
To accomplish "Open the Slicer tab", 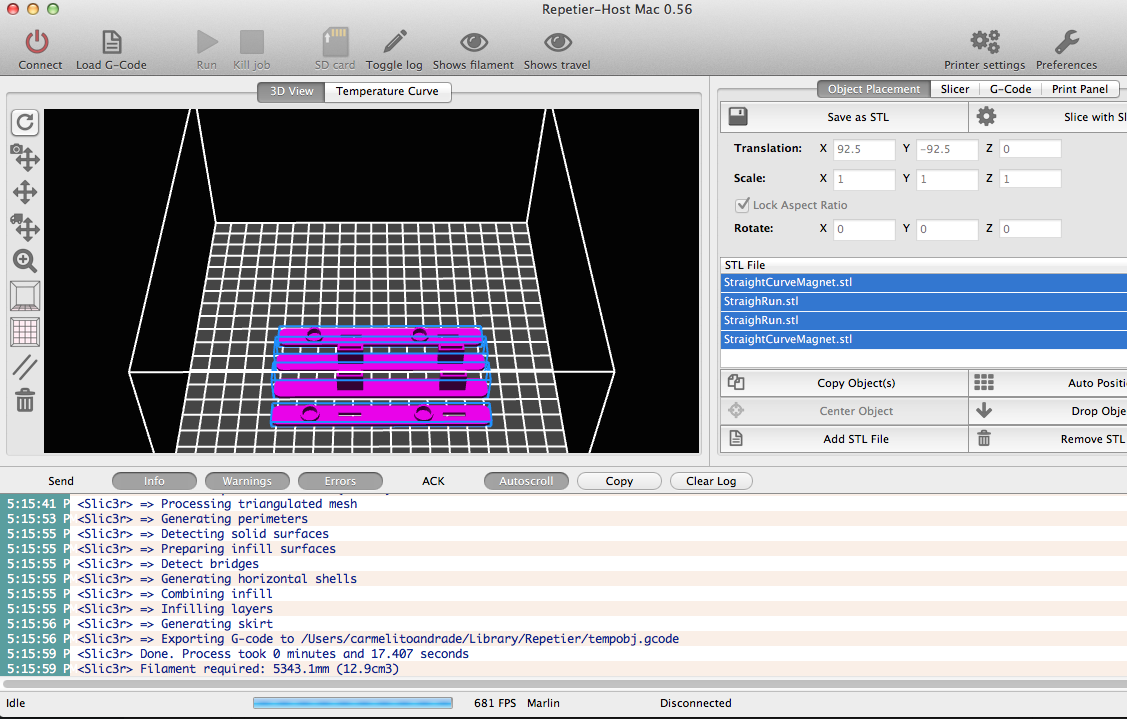I will [x=954, y=89].
